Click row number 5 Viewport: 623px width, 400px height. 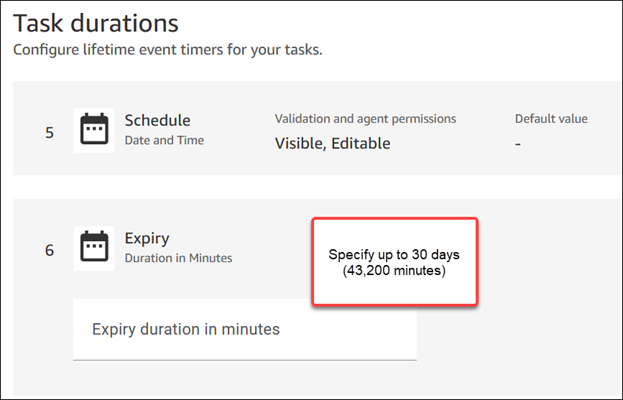tap(50, 131)
